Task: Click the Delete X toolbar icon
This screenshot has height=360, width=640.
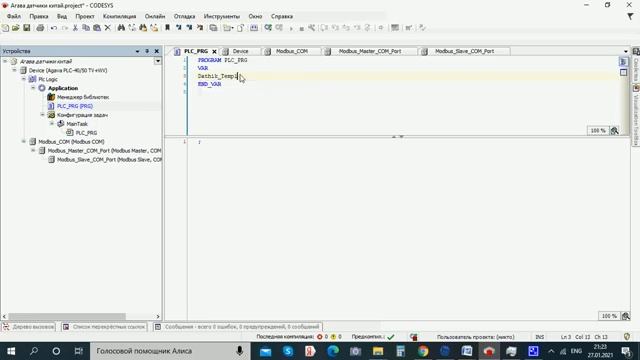Action: (x=107, y=28)
